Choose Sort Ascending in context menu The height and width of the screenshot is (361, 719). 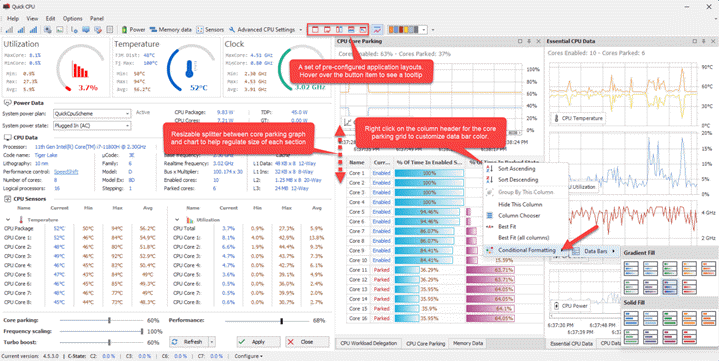click(517, 169)
